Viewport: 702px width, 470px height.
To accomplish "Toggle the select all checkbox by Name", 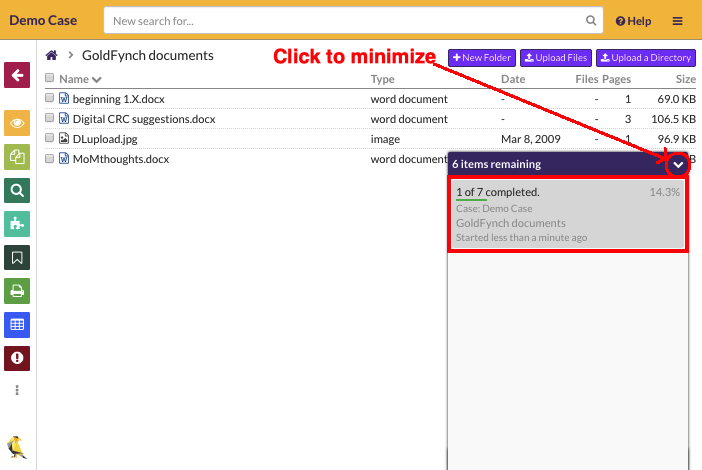I will coord(50,78).
